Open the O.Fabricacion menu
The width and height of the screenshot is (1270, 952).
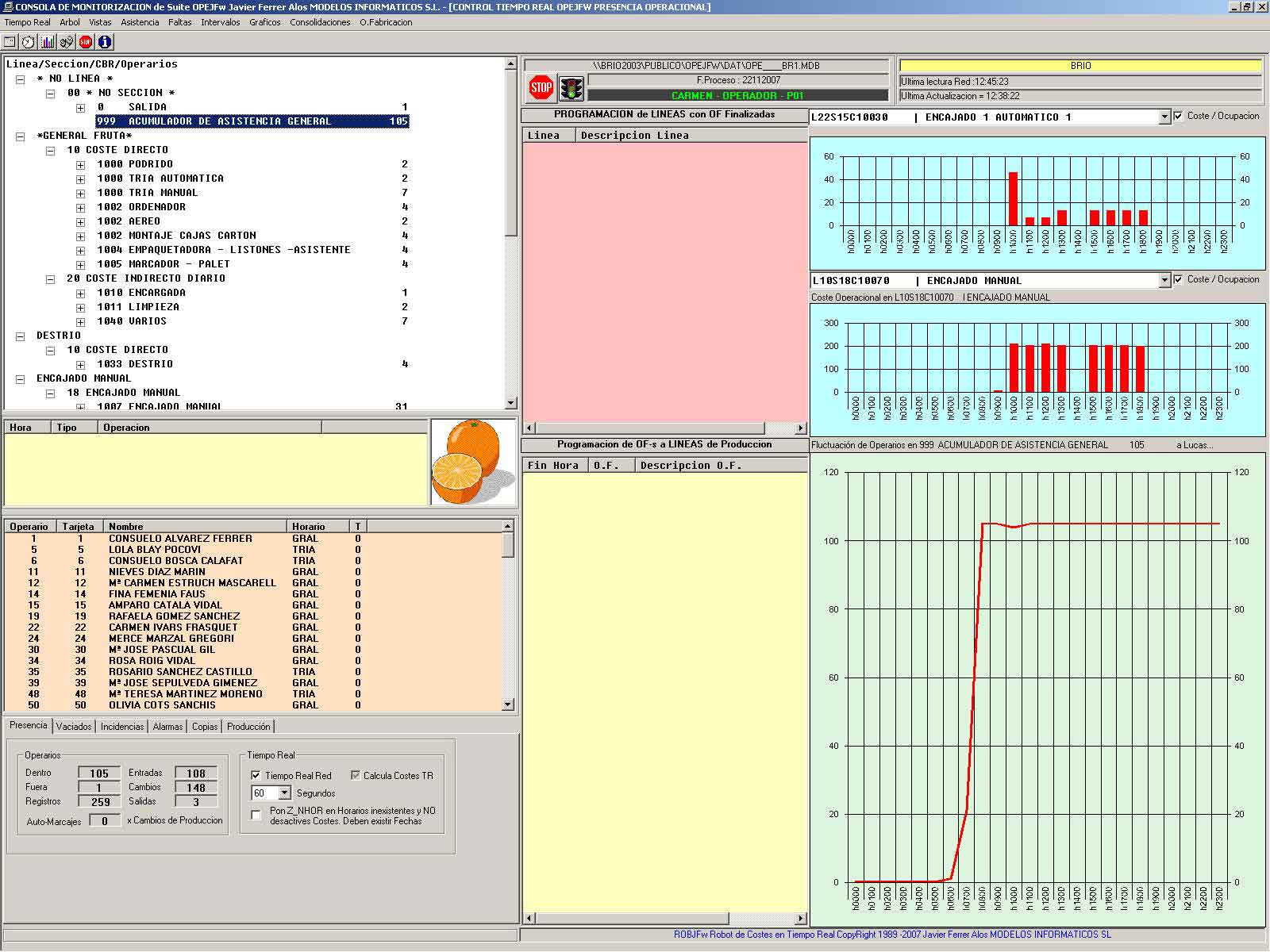point(386,22)
